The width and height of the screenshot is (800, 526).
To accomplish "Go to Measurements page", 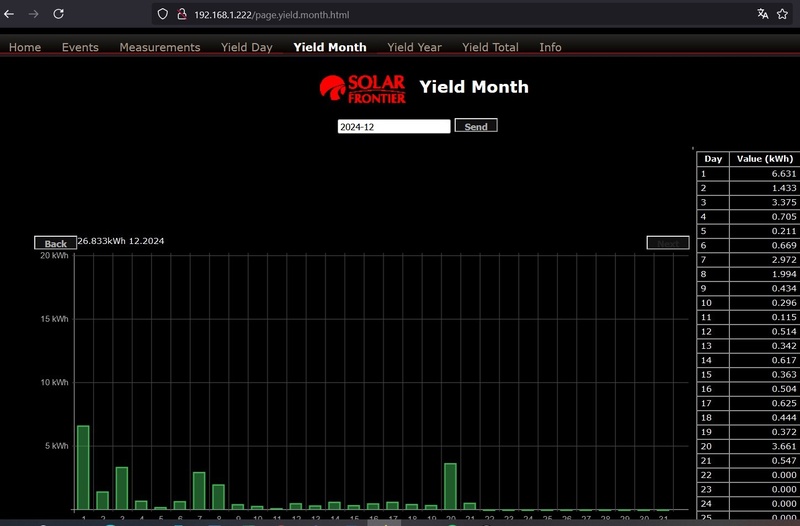I will (x=160, y=47).
